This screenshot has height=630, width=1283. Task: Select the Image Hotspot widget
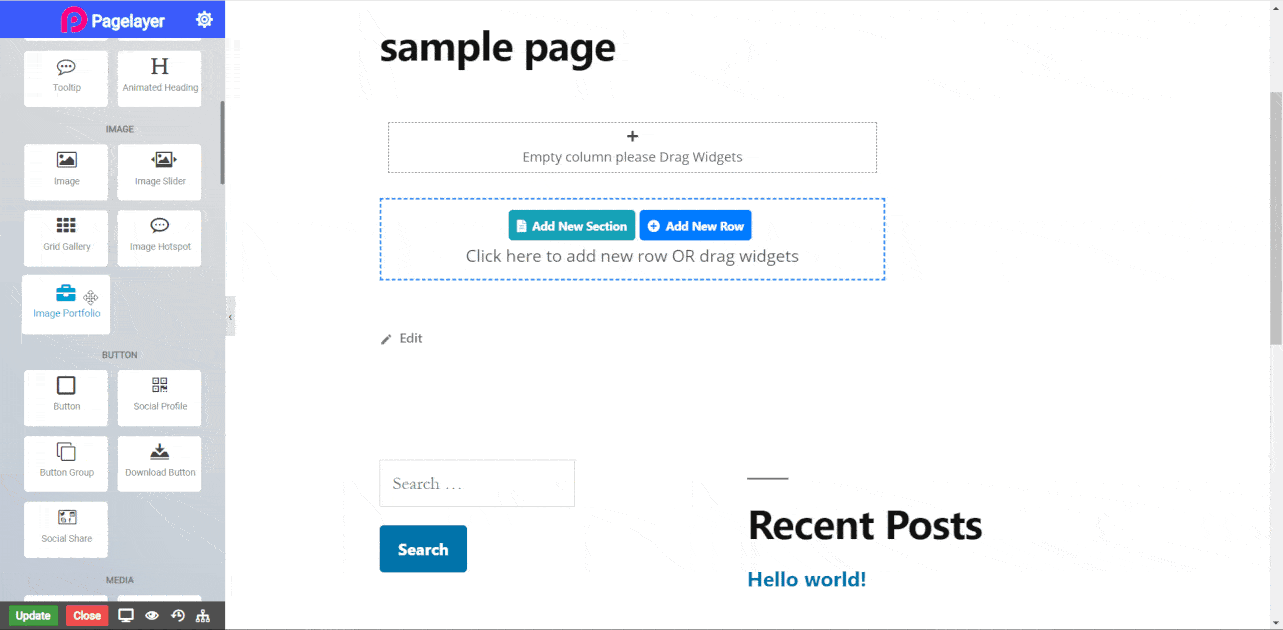(x=159, y=238)
